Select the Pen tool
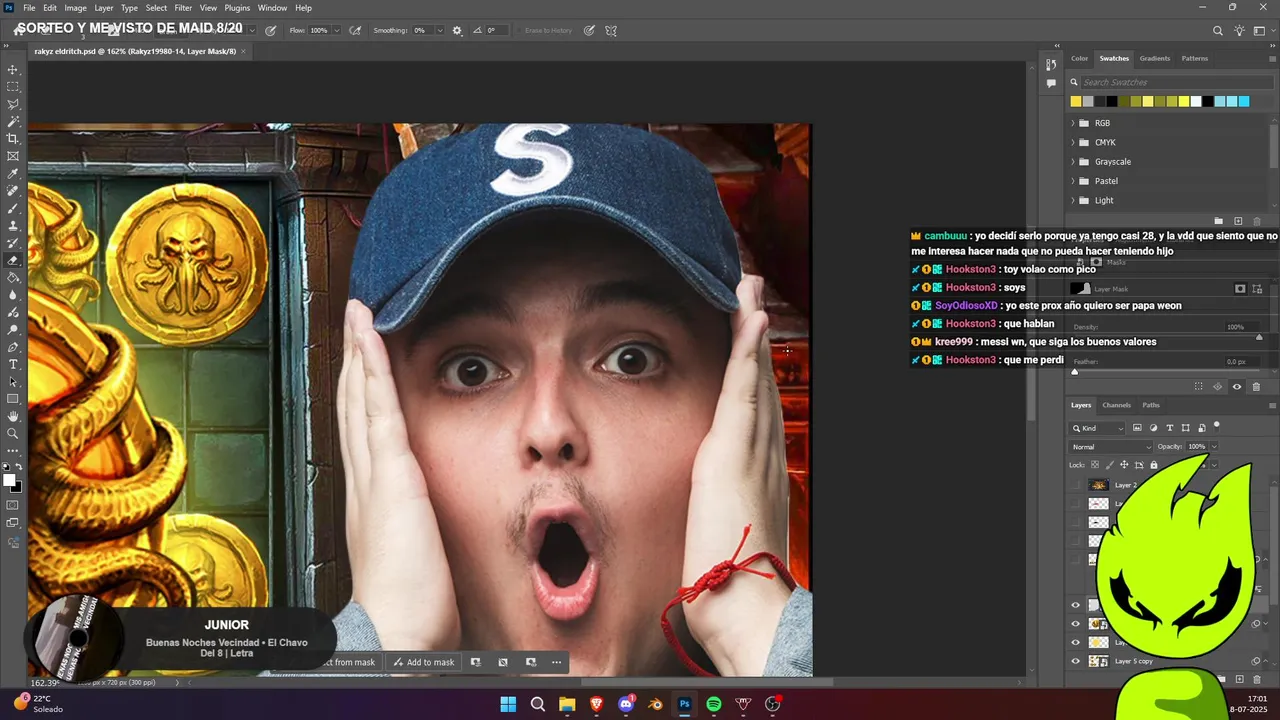1280x720 pixels. 13,347
